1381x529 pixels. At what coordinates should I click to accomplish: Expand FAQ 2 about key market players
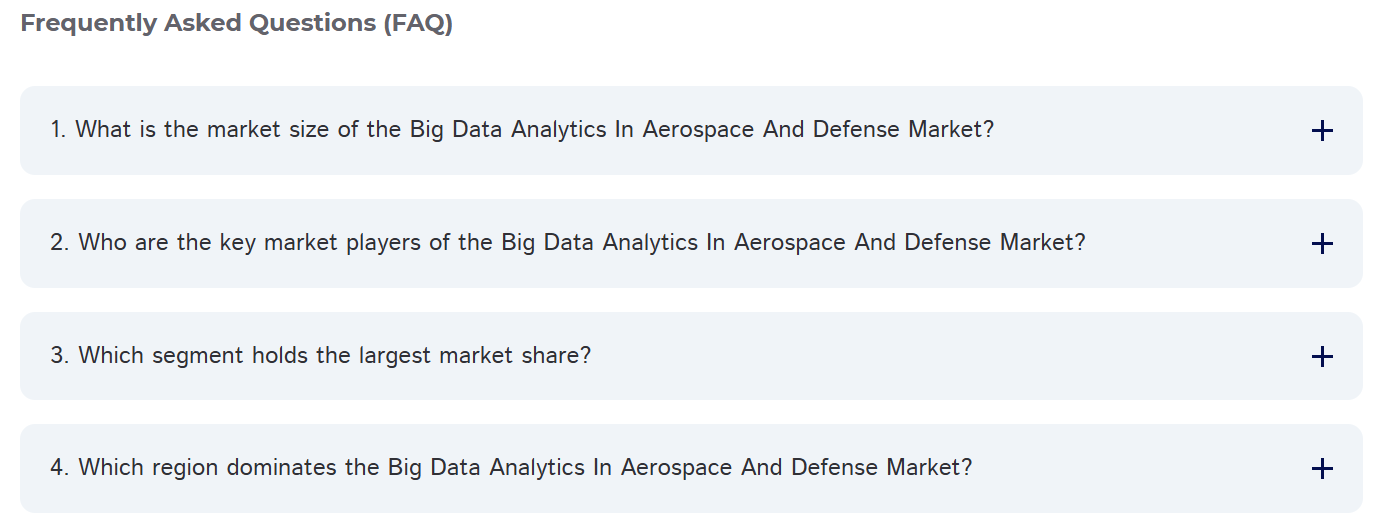coord(567,243)
